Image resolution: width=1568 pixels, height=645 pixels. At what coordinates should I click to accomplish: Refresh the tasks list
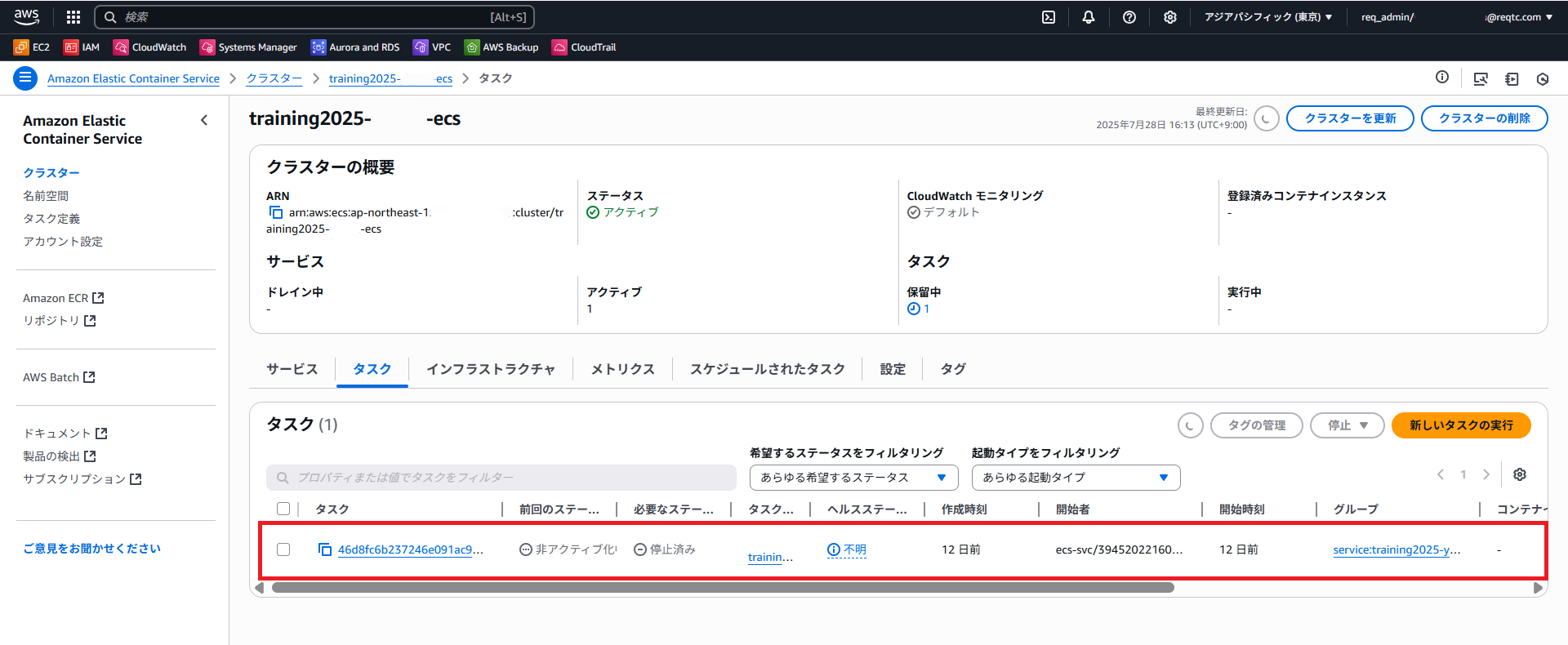tap(1190, 425)
